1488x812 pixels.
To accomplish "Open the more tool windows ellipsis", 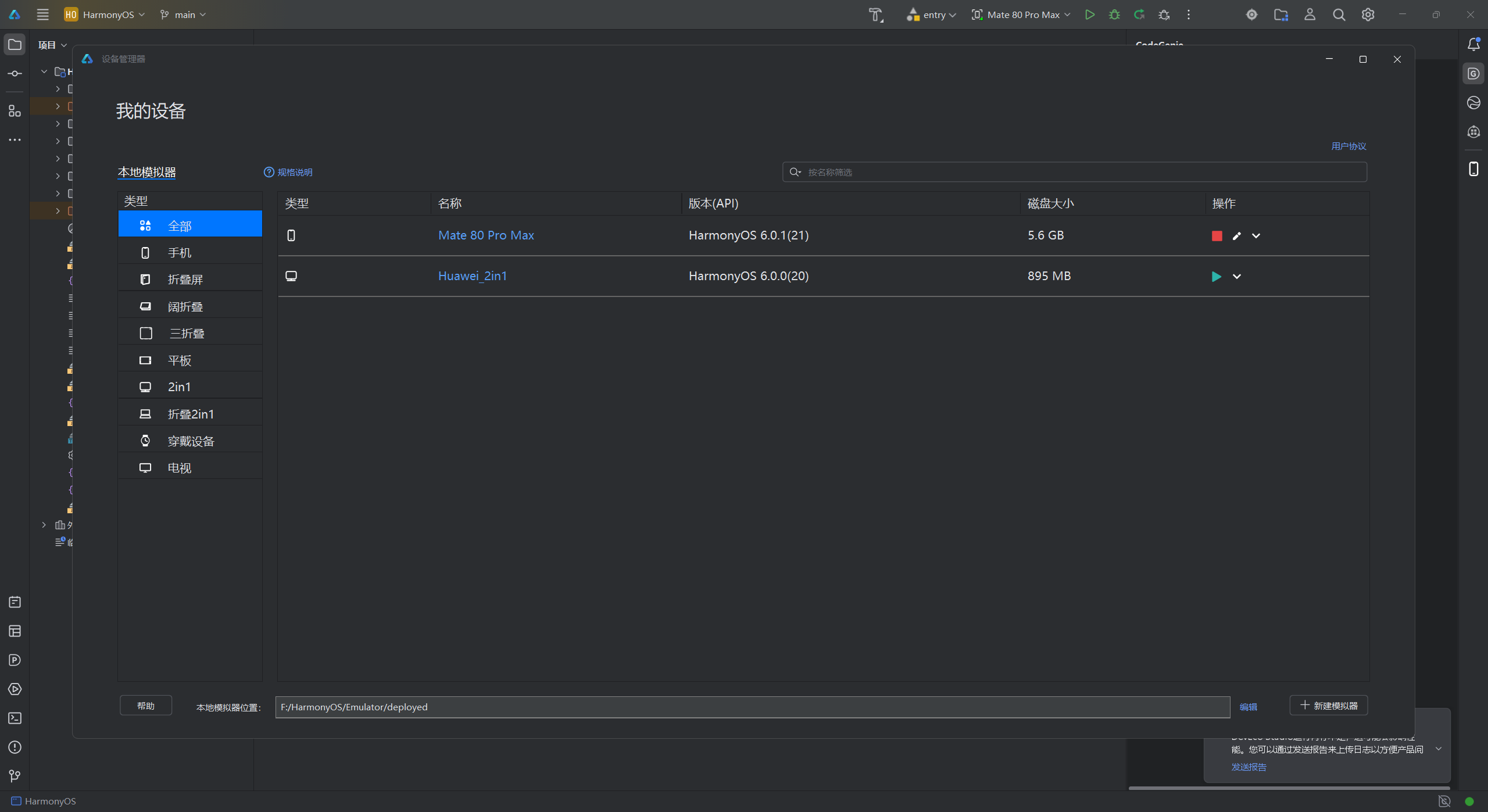I will point(15,139).
